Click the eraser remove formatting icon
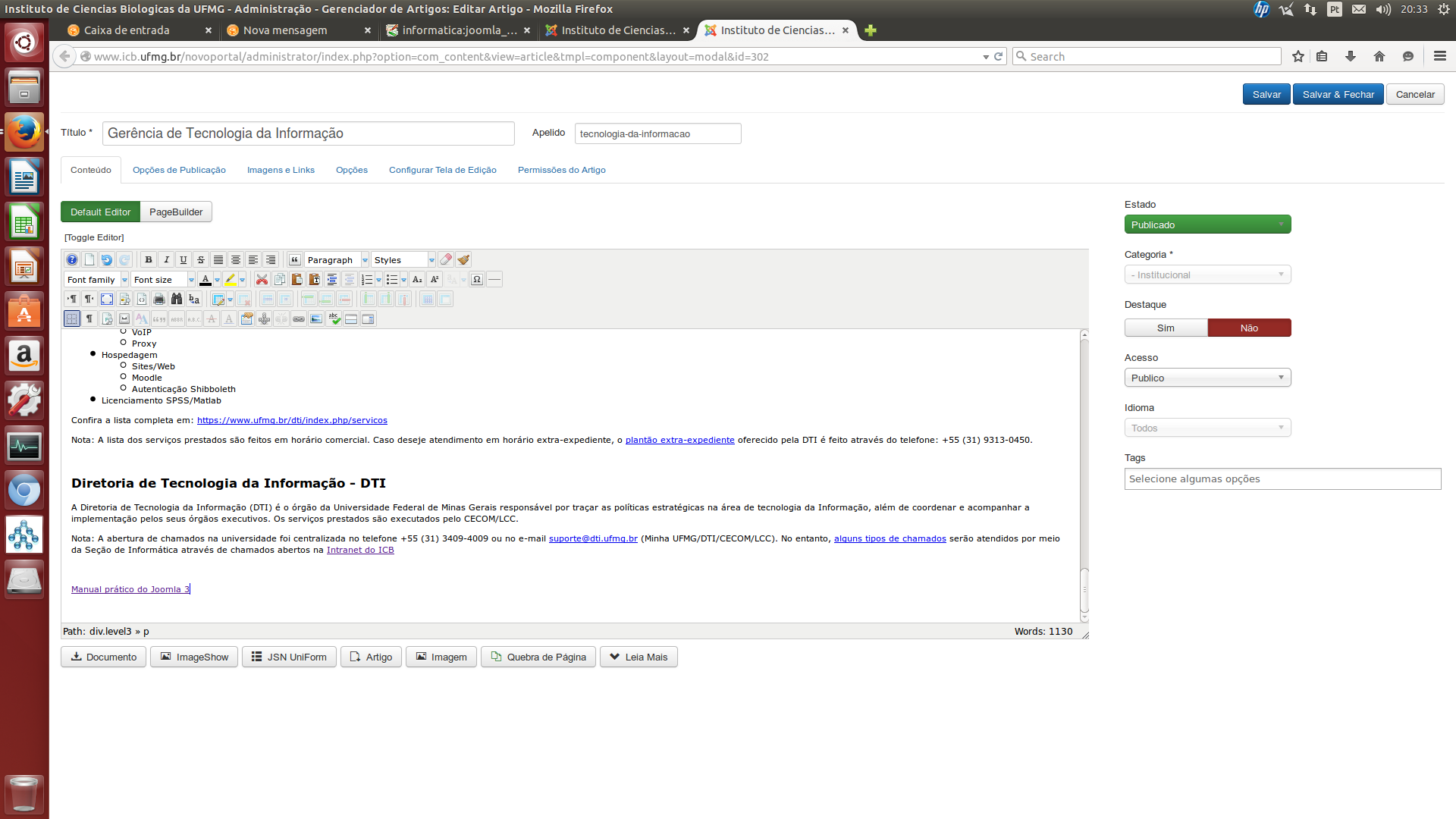The image size is (1456, 819). pyautogui.click(x=446, y=260)
